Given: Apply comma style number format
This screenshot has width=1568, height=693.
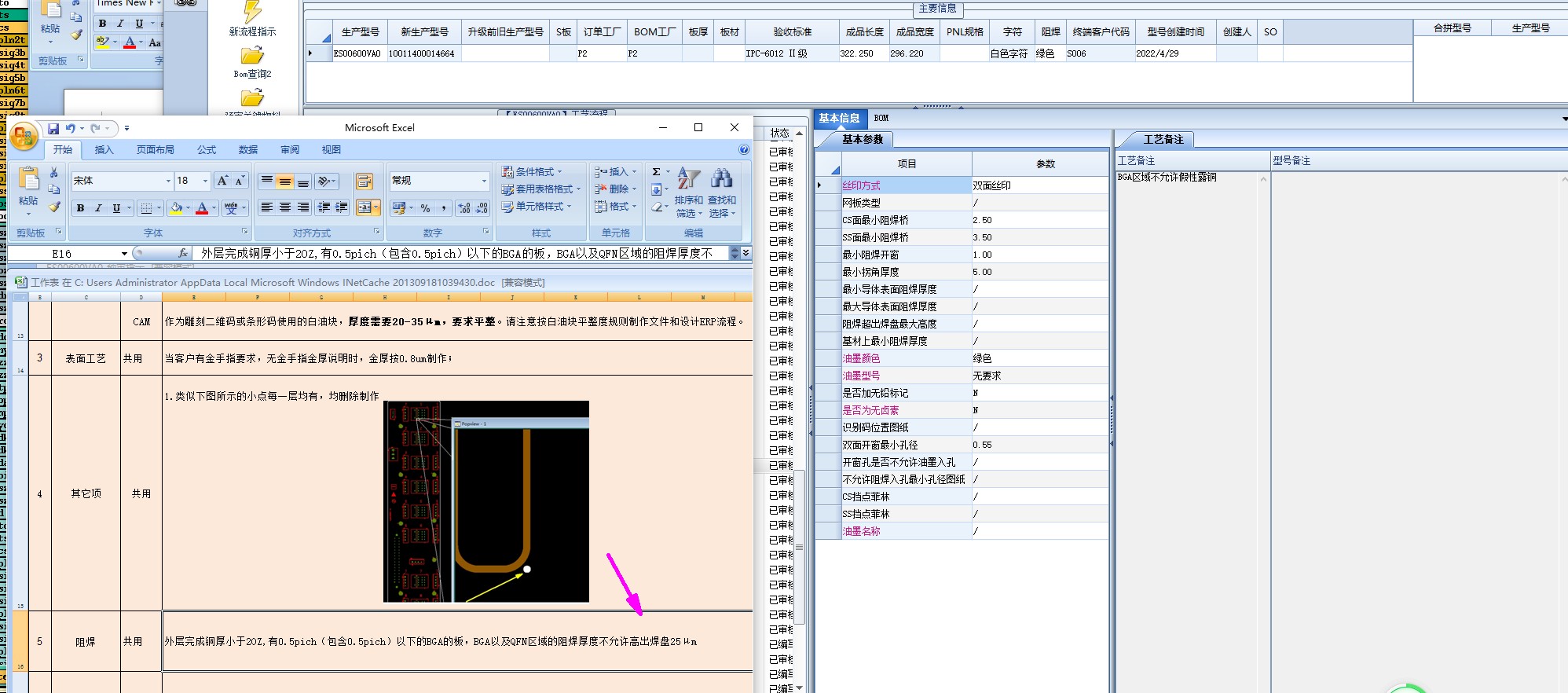Looking at the screenshot, I should pos(444,208).
